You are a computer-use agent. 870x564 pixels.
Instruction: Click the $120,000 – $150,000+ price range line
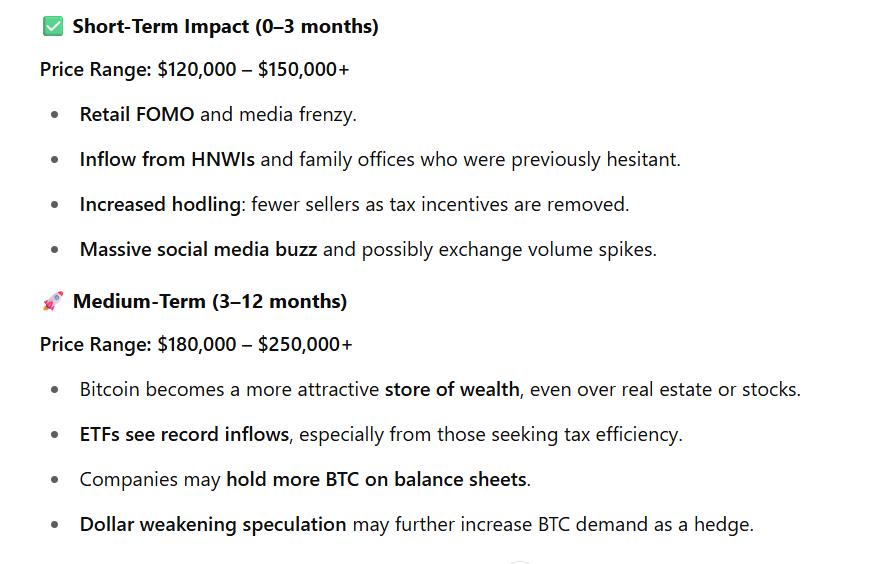pyautogui.click(x=196, y=69)
